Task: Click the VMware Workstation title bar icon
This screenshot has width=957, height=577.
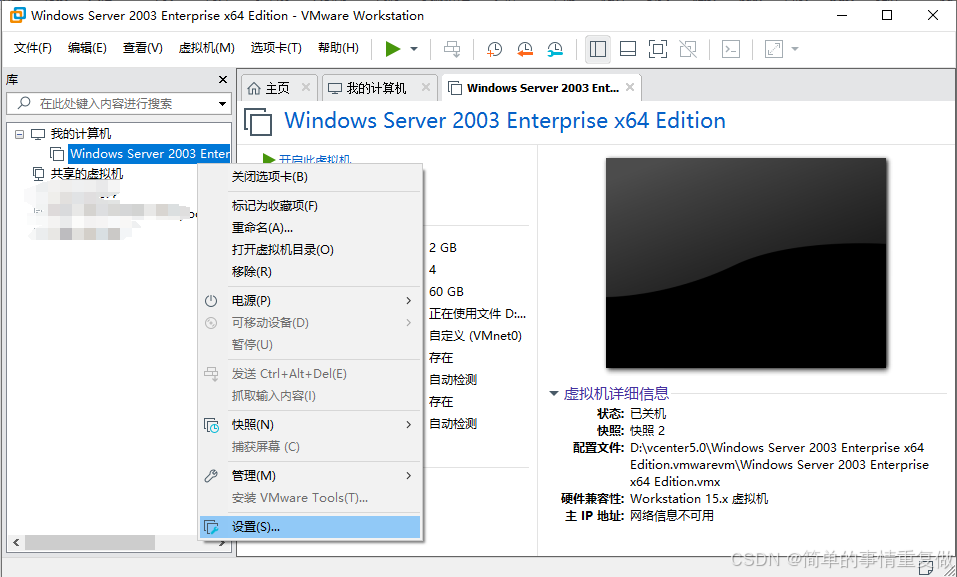Action: (17, 15)
